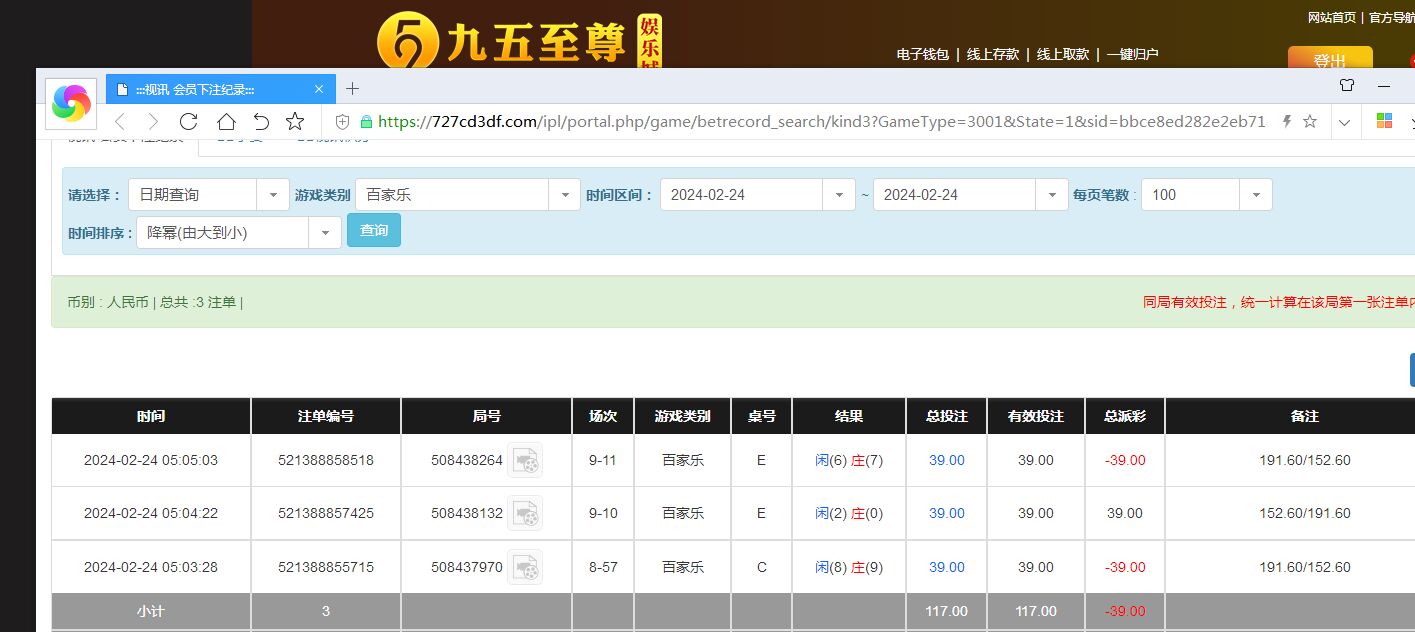1415x632 pixels.
Task: Click the browser back arrow
Action: point(120,122)
